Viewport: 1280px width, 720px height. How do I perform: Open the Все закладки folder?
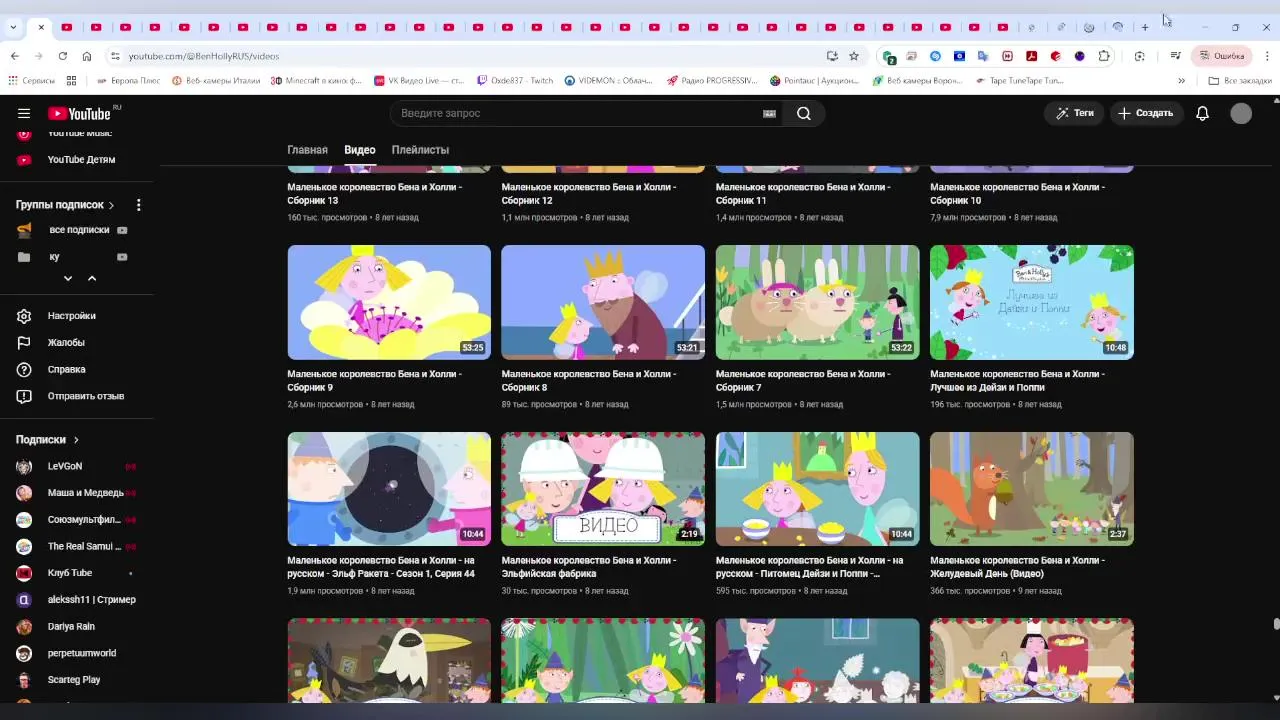point(1240,81)
